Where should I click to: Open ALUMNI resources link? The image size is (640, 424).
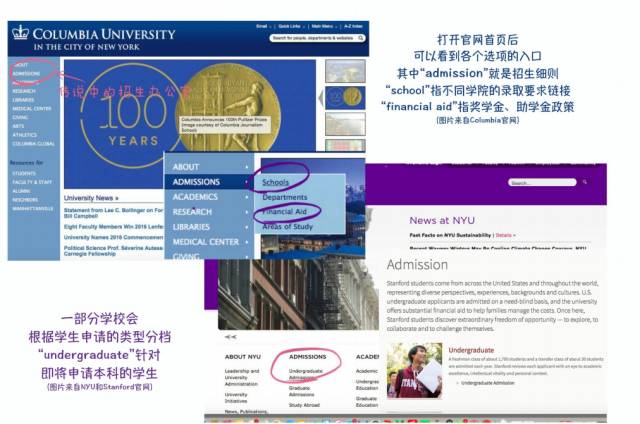pos(21,191)
